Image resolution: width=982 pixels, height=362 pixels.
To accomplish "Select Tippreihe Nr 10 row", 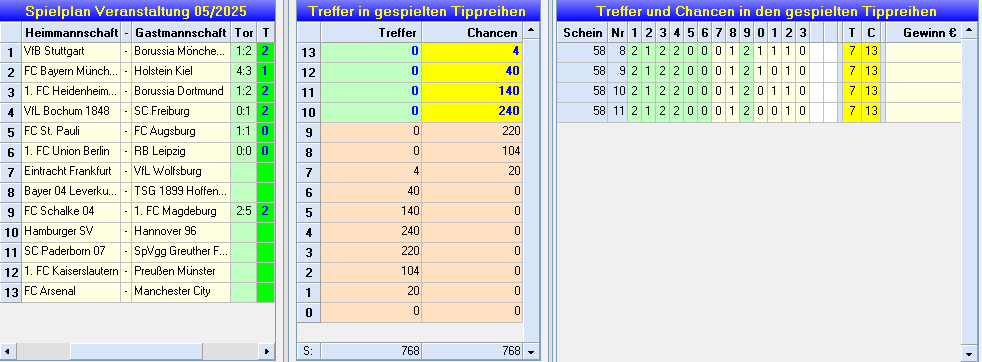I will tap(760, 93).
